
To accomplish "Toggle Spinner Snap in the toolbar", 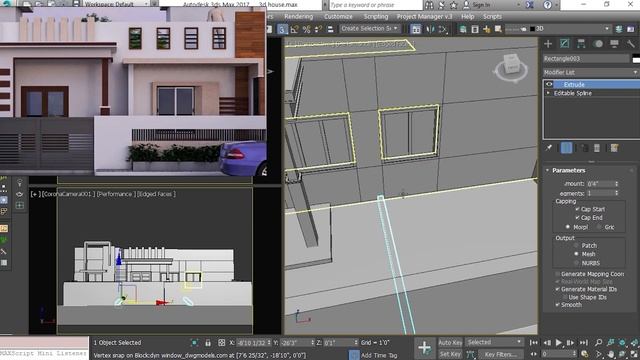I will click(318, 29).
